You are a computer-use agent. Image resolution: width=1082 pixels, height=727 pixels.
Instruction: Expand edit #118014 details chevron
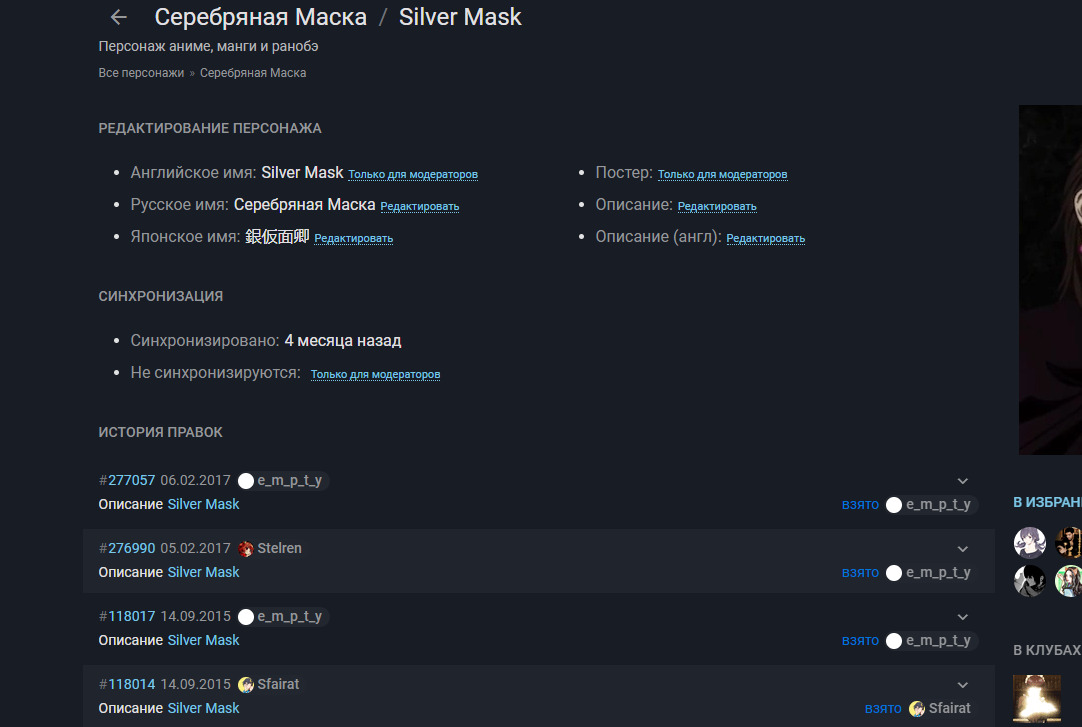[x=963, y=685]
